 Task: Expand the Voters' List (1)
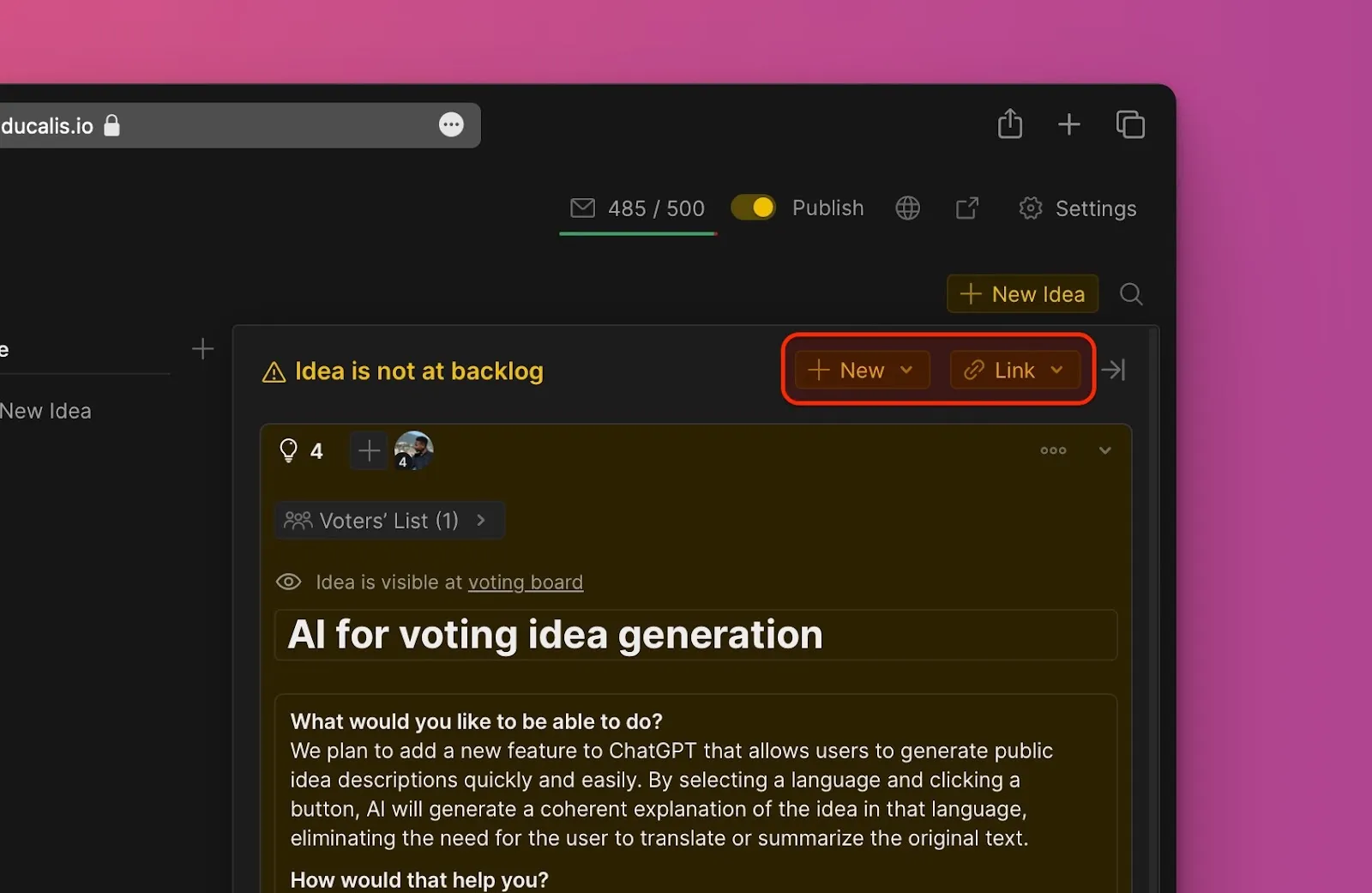[x=389, y=520]
